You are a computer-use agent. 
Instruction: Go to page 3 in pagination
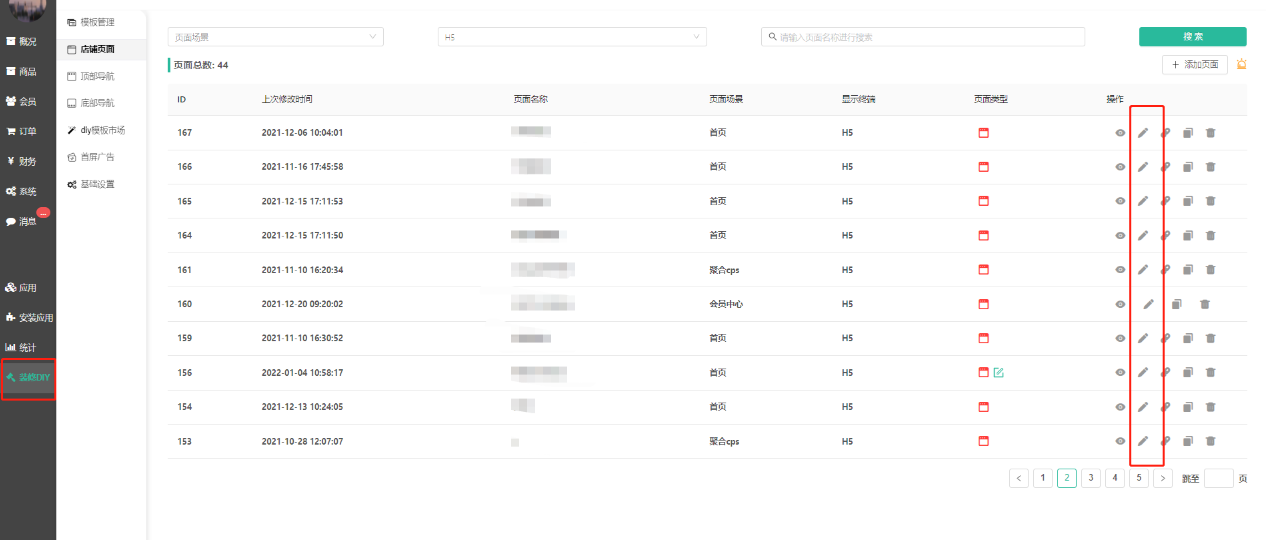point(1091,478)
